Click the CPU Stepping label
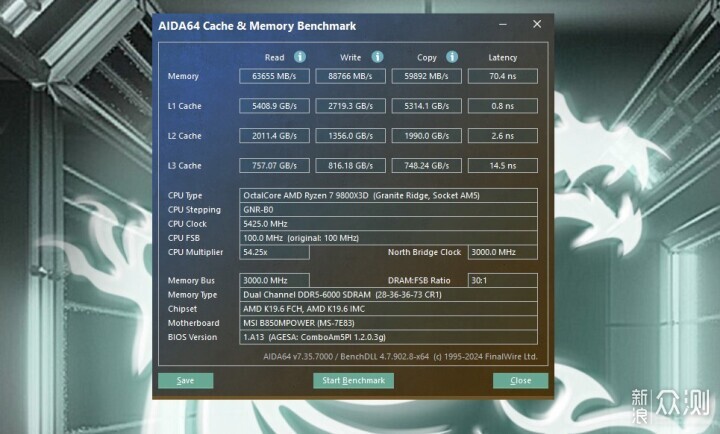This screenshot has height=434, width=720. (x=194, y=210)
